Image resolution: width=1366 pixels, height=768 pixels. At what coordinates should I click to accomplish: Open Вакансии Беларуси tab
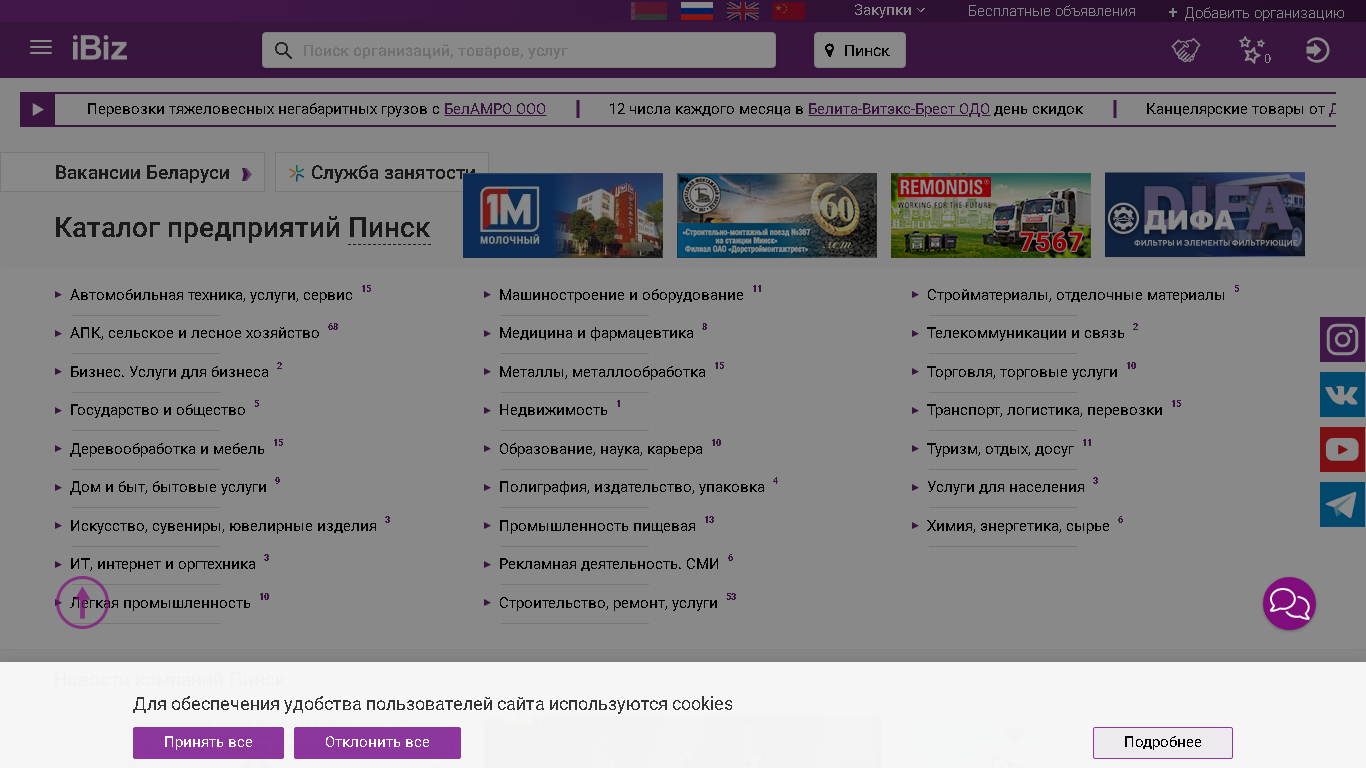(x=133, y=172)
